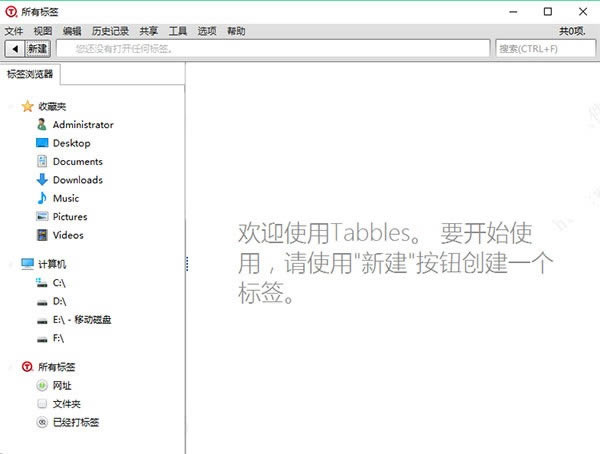The width and height of the screenshot is (600, 454).
Task: Click the back arrow button
Action: coord(15,48)
